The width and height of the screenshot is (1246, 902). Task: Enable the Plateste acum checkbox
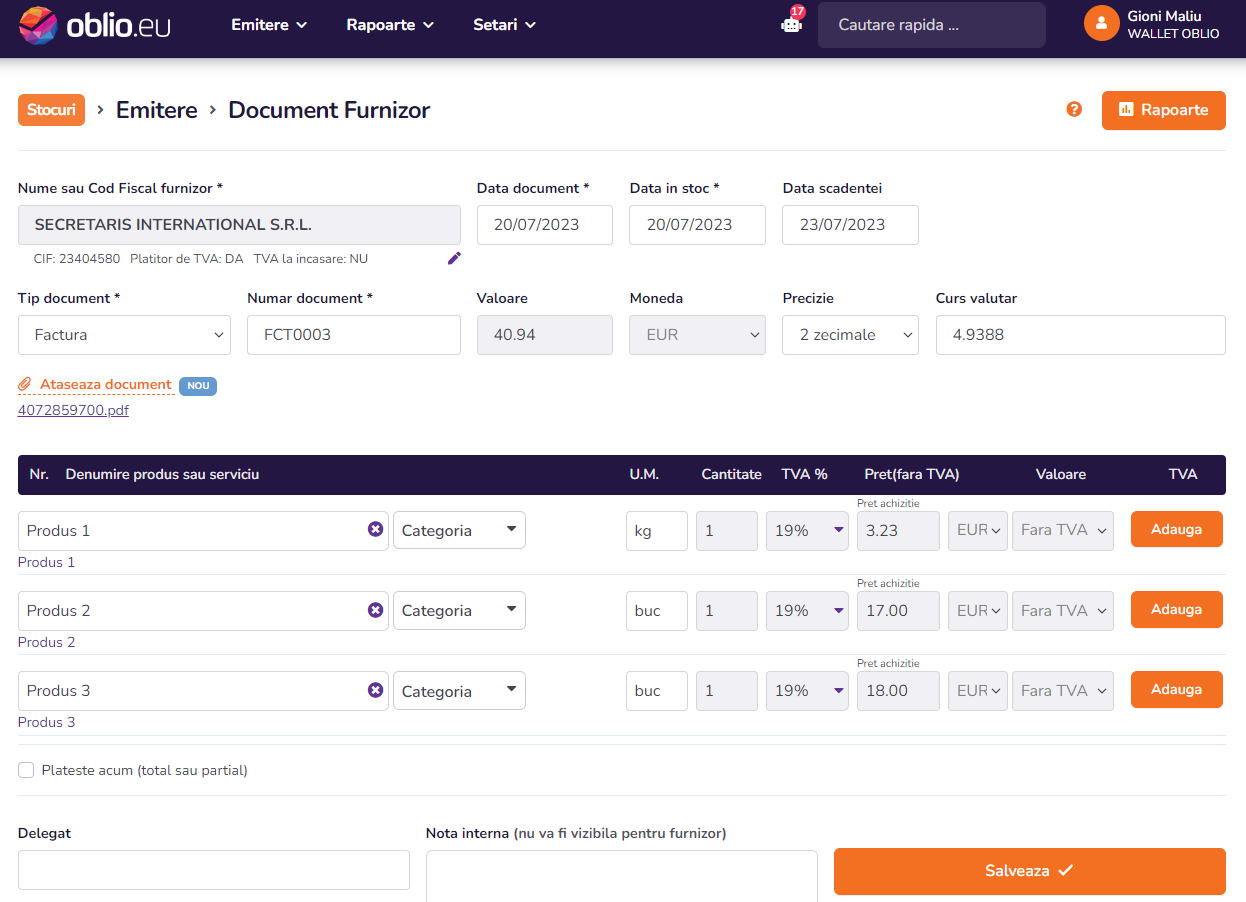point(26,770)
